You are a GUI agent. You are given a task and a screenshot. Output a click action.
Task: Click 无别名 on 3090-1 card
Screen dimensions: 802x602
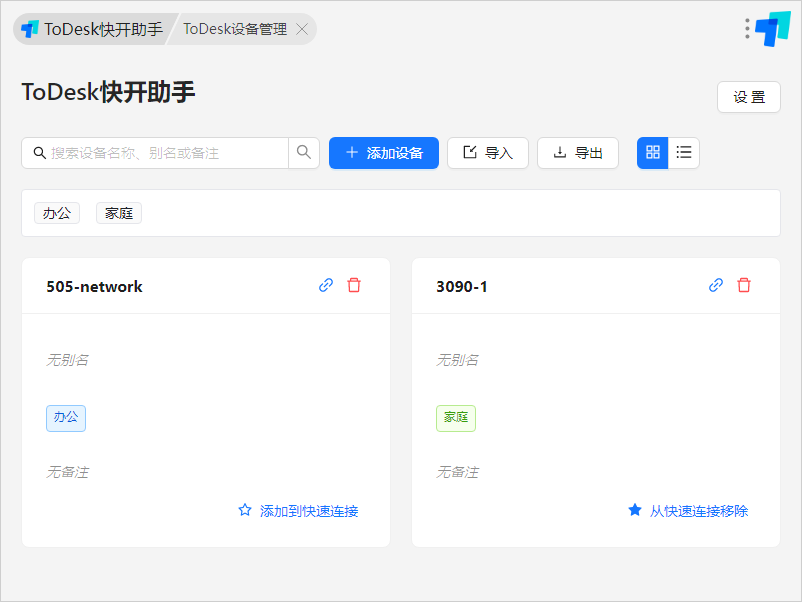457,360
